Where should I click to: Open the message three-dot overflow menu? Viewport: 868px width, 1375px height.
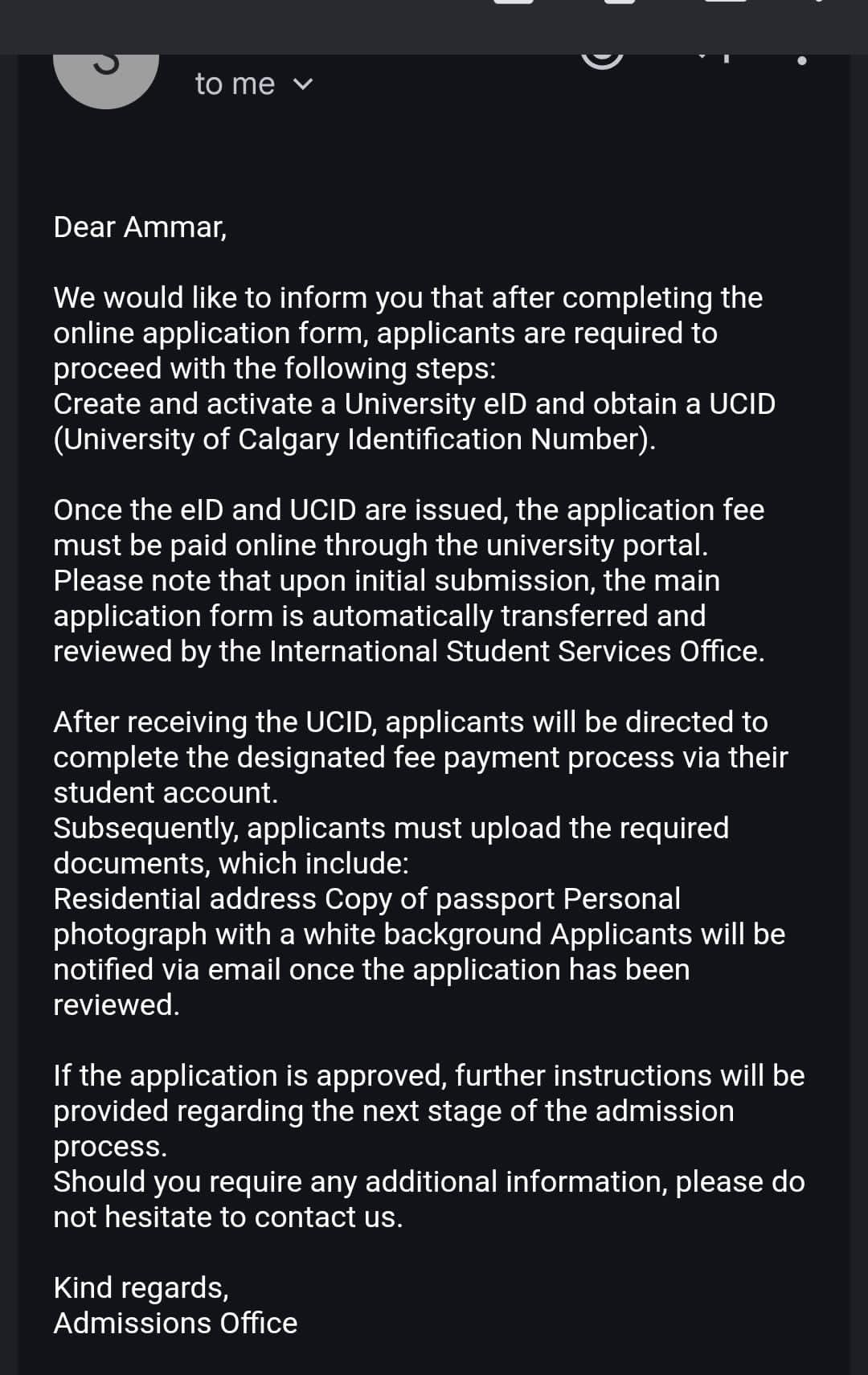click(x=801, y=59)
